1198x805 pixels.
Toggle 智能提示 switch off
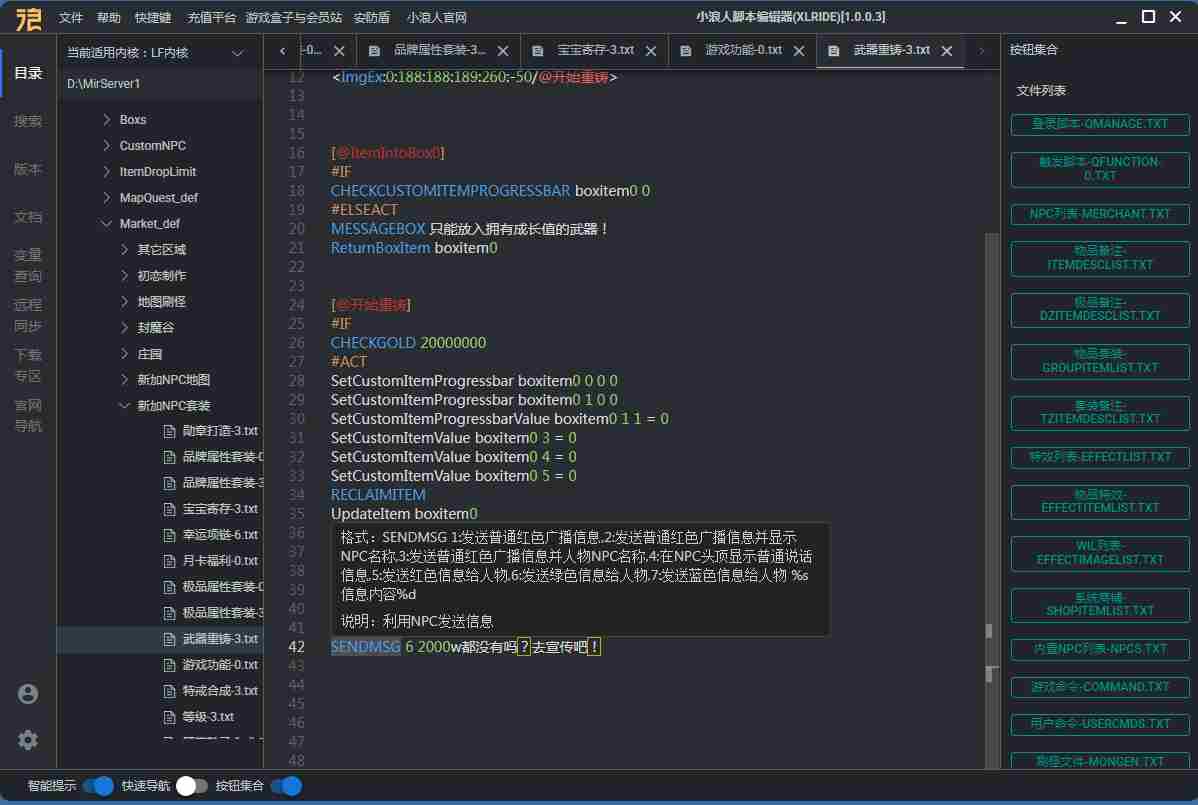click(96, 786)
